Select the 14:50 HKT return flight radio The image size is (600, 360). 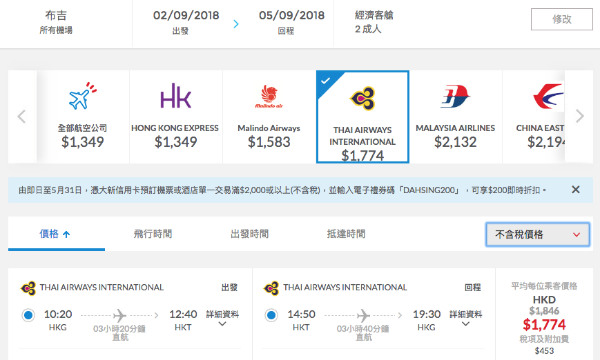(x=271, y=315)
